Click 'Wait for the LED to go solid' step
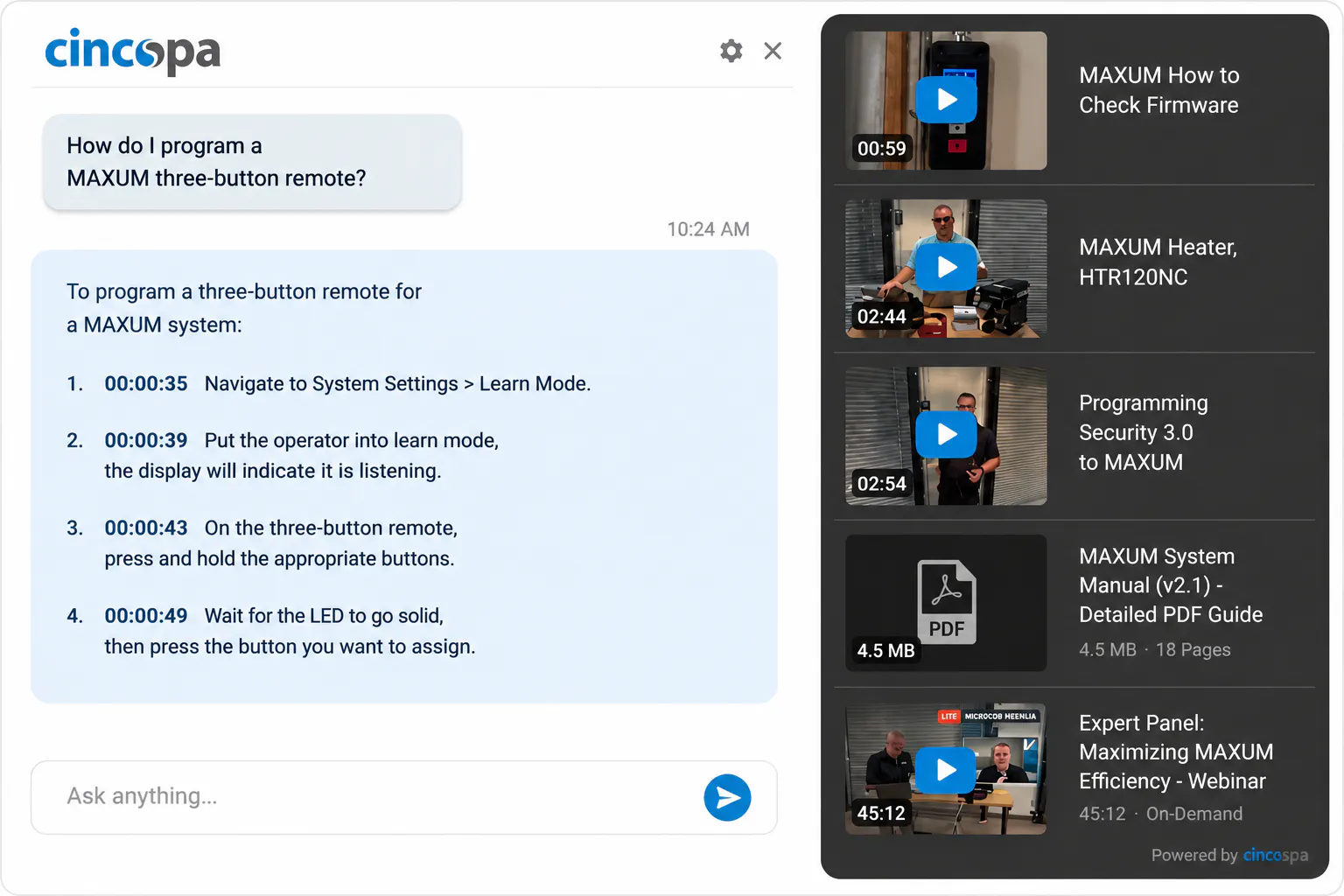This screenshot has height=896, width=1344. [x=324, y=615]
